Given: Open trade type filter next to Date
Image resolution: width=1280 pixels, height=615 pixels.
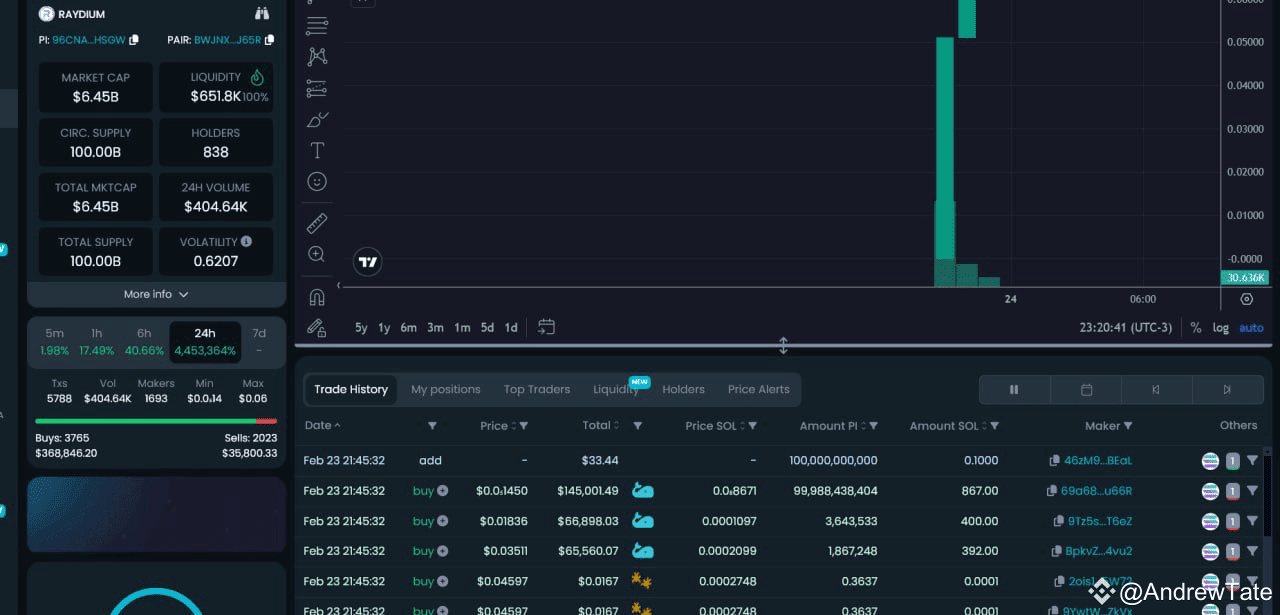Looking at the screenshot, I should point(432,426).
